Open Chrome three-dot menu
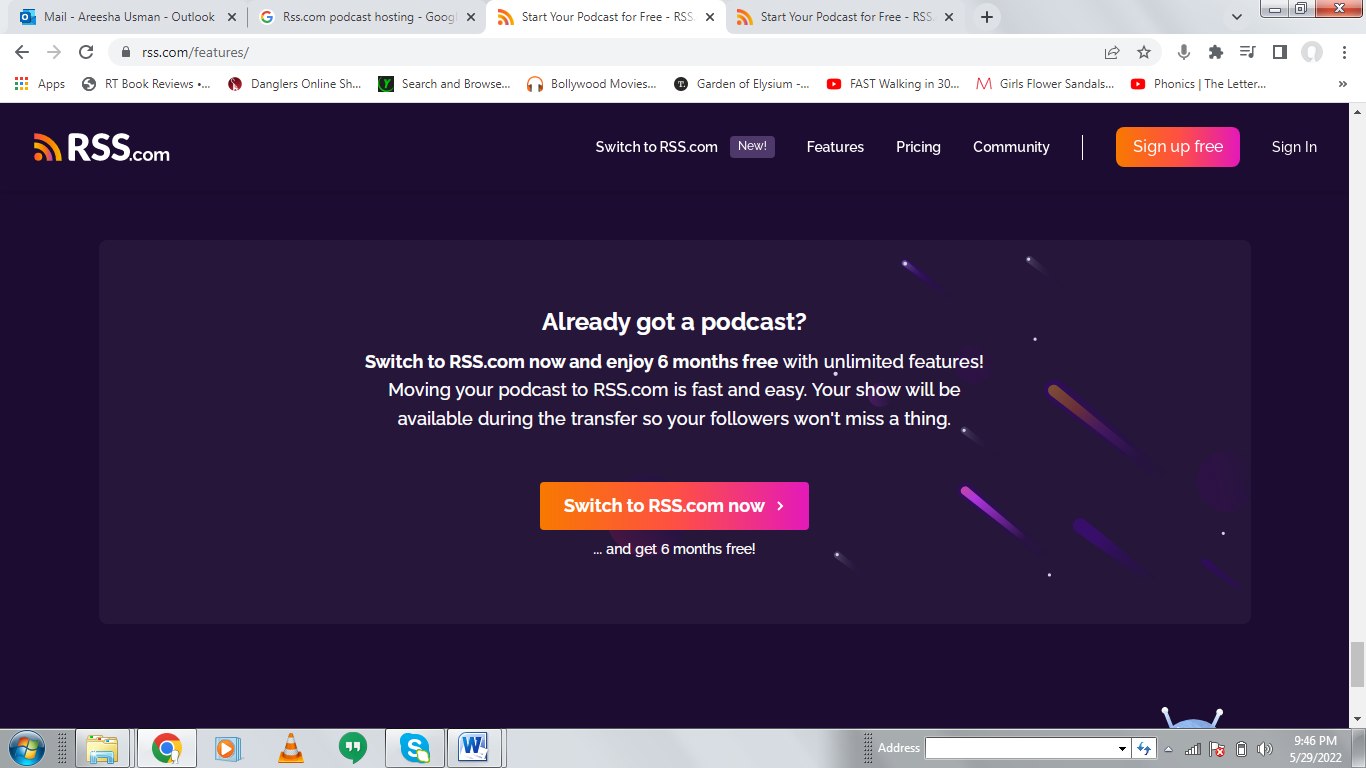Screen dimensions: 1366x768 1343,52
